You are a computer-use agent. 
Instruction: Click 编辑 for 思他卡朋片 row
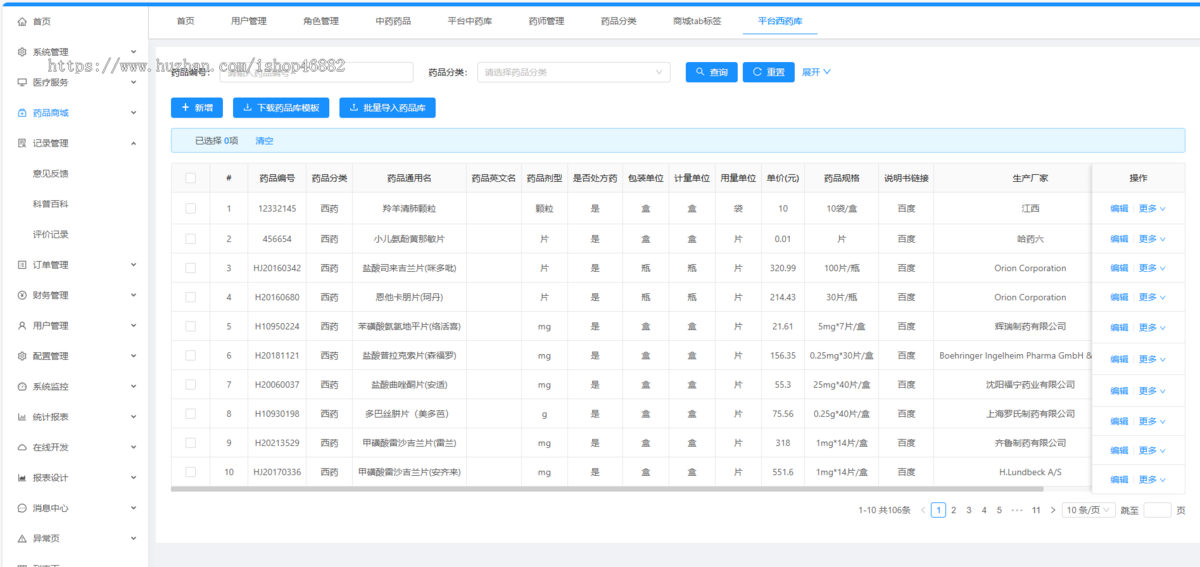pyautogui.click(x=1119, y=298)
